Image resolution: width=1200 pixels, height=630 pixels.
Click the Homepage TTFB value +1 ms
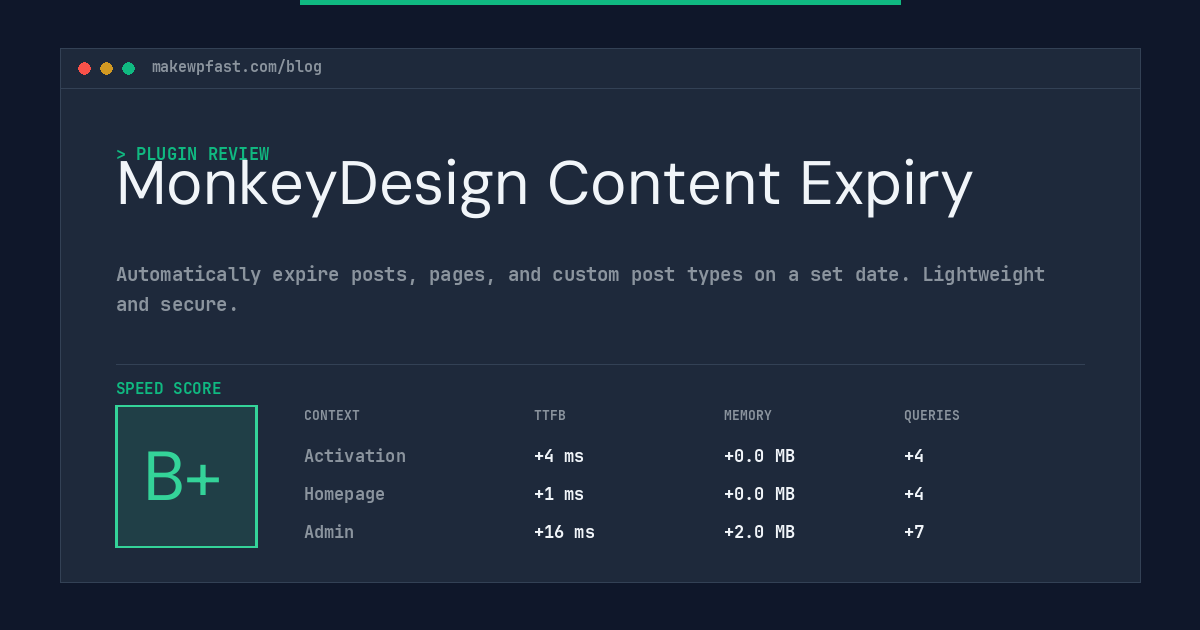(559, 494)
